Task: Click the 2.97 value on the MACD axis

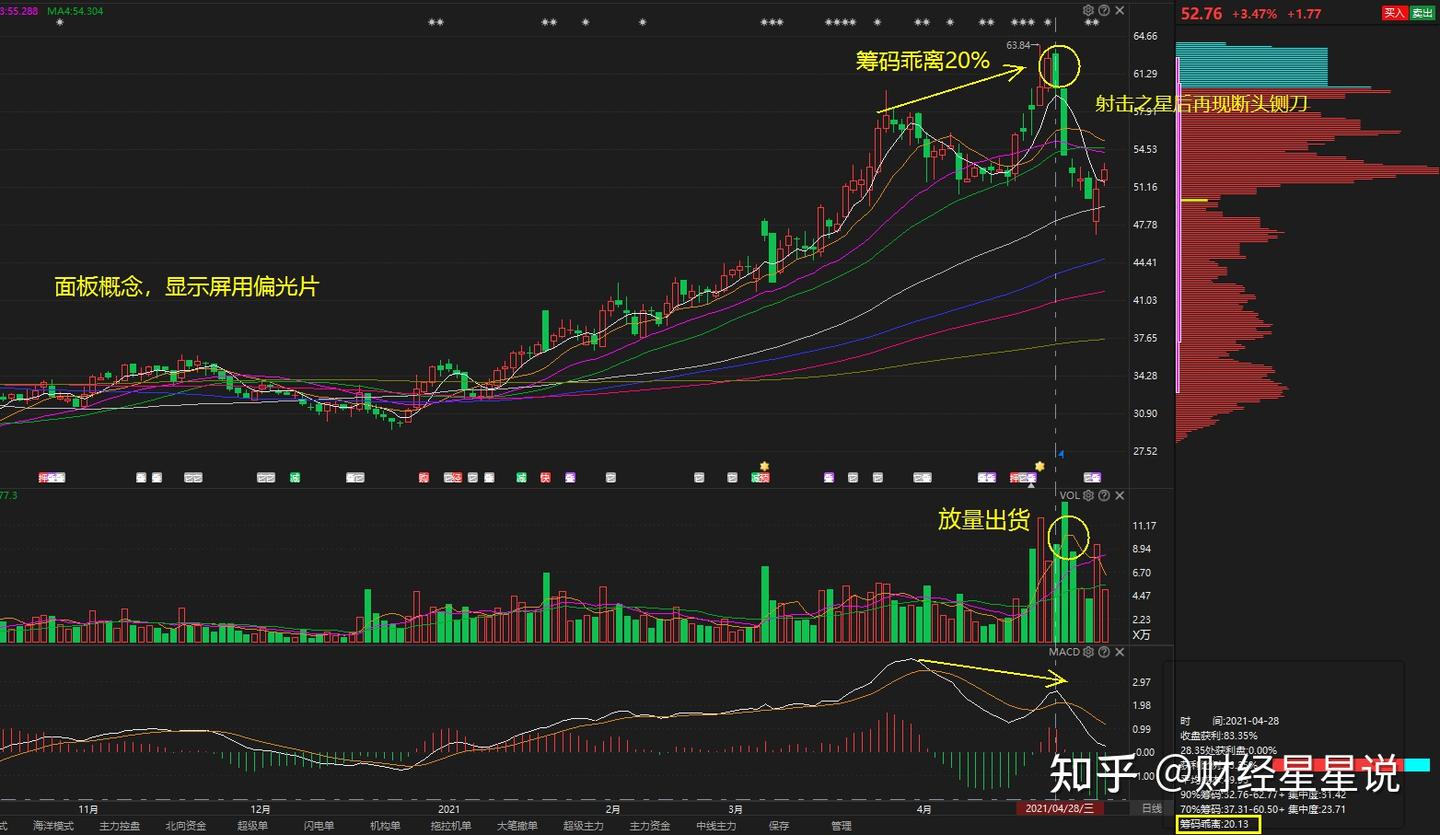Action: pyautogui.click(x=1143, y=682)
